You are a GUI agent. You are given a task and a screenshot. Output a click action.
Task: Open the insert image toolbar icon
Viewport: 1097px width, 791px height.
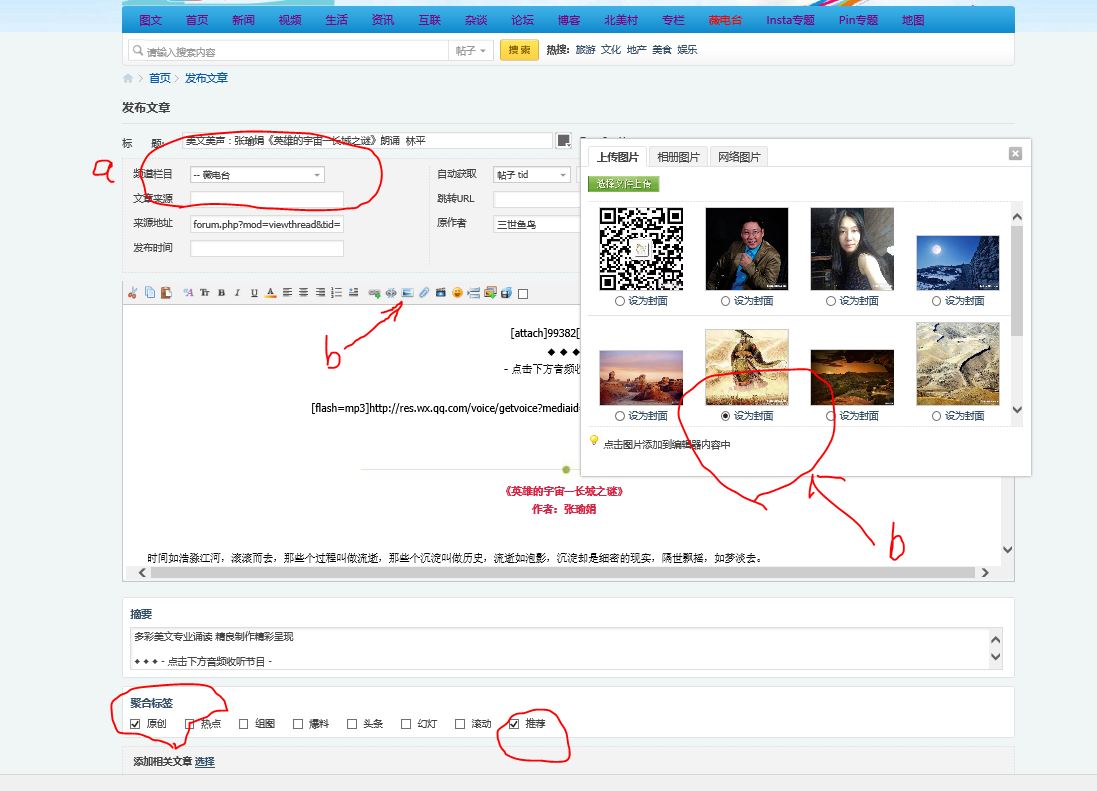407,293
